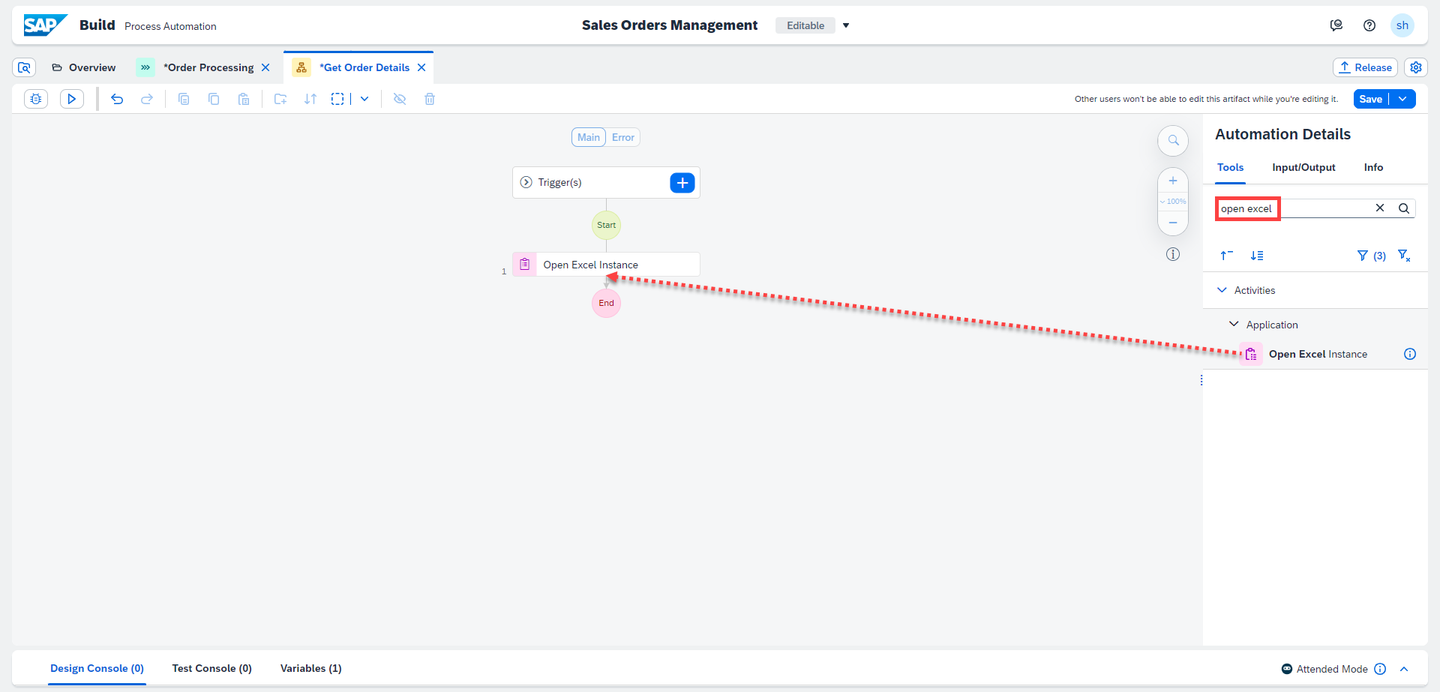This screenshot has width=1440, height=692.
Task: Add a trigger with the plus button
Action: click(682, 182)
